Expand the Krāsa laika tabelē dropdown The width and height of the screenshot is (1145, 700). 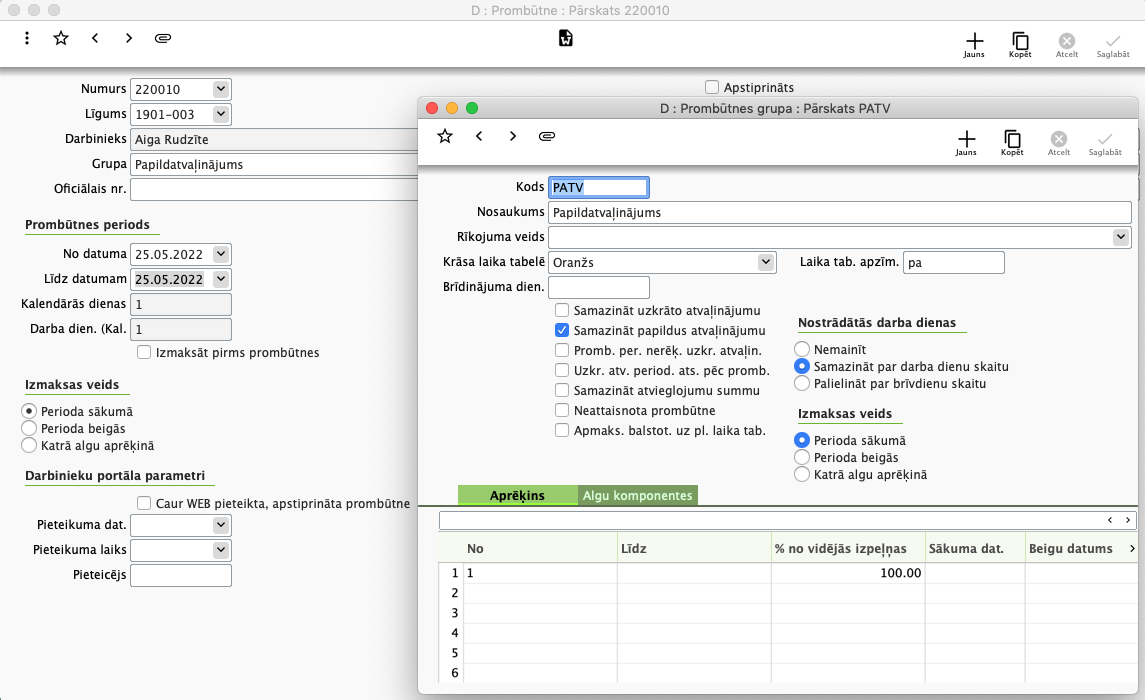[765, 261]
